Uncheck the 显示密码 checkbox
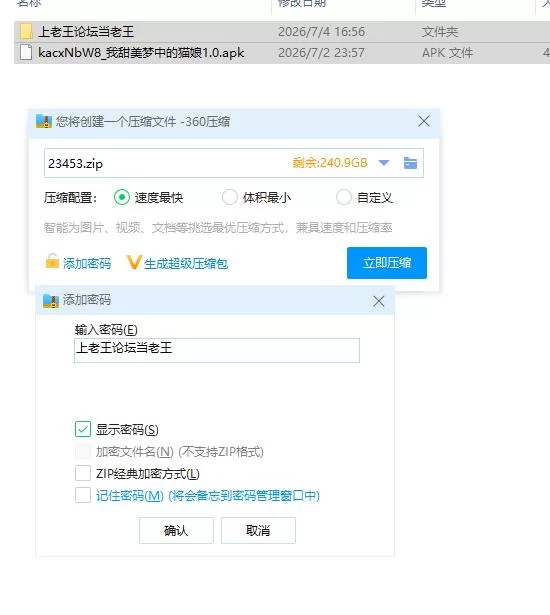 (x=83, y=429)
